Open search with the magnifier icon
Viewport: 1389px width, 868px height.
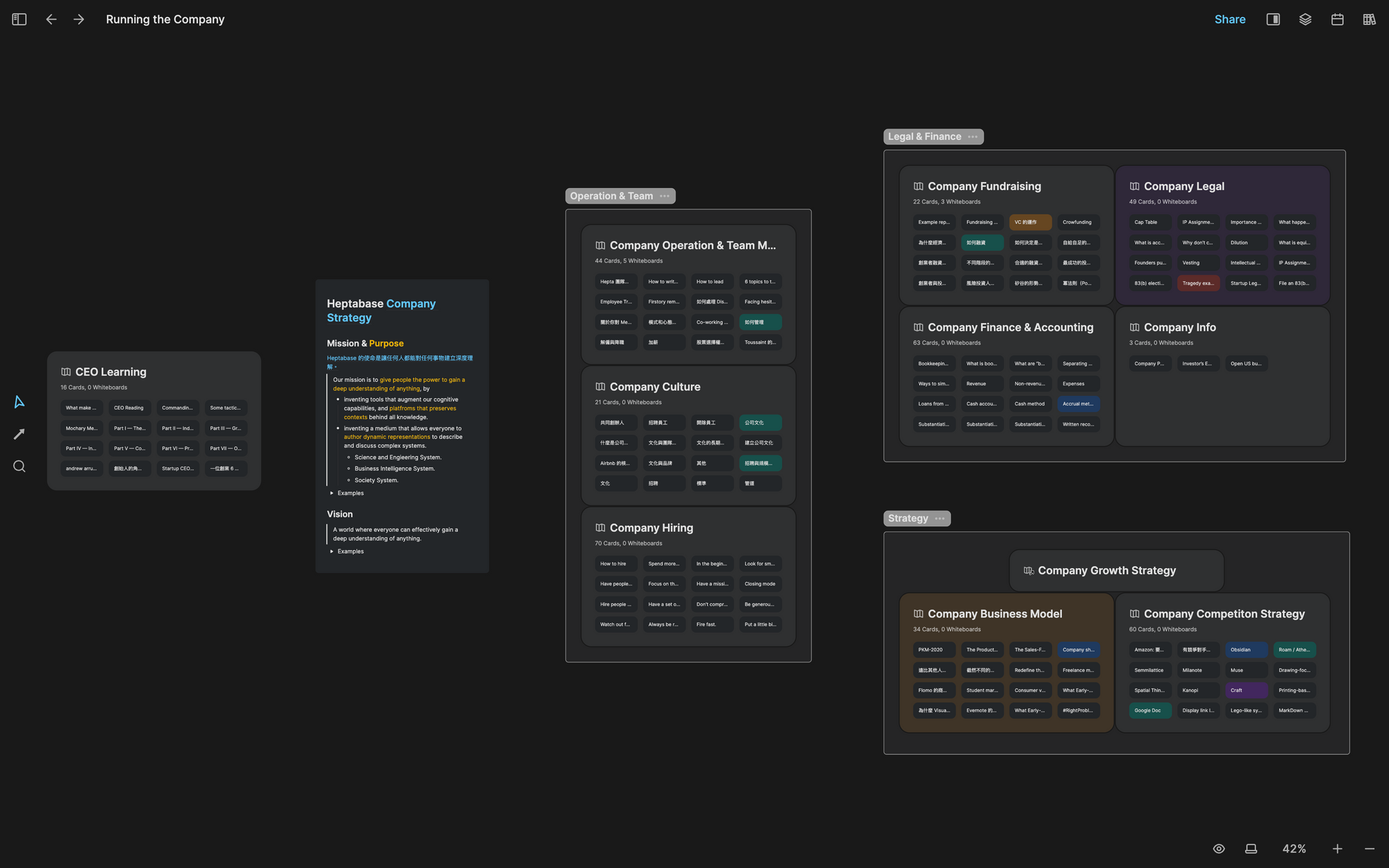coord(19,467)
